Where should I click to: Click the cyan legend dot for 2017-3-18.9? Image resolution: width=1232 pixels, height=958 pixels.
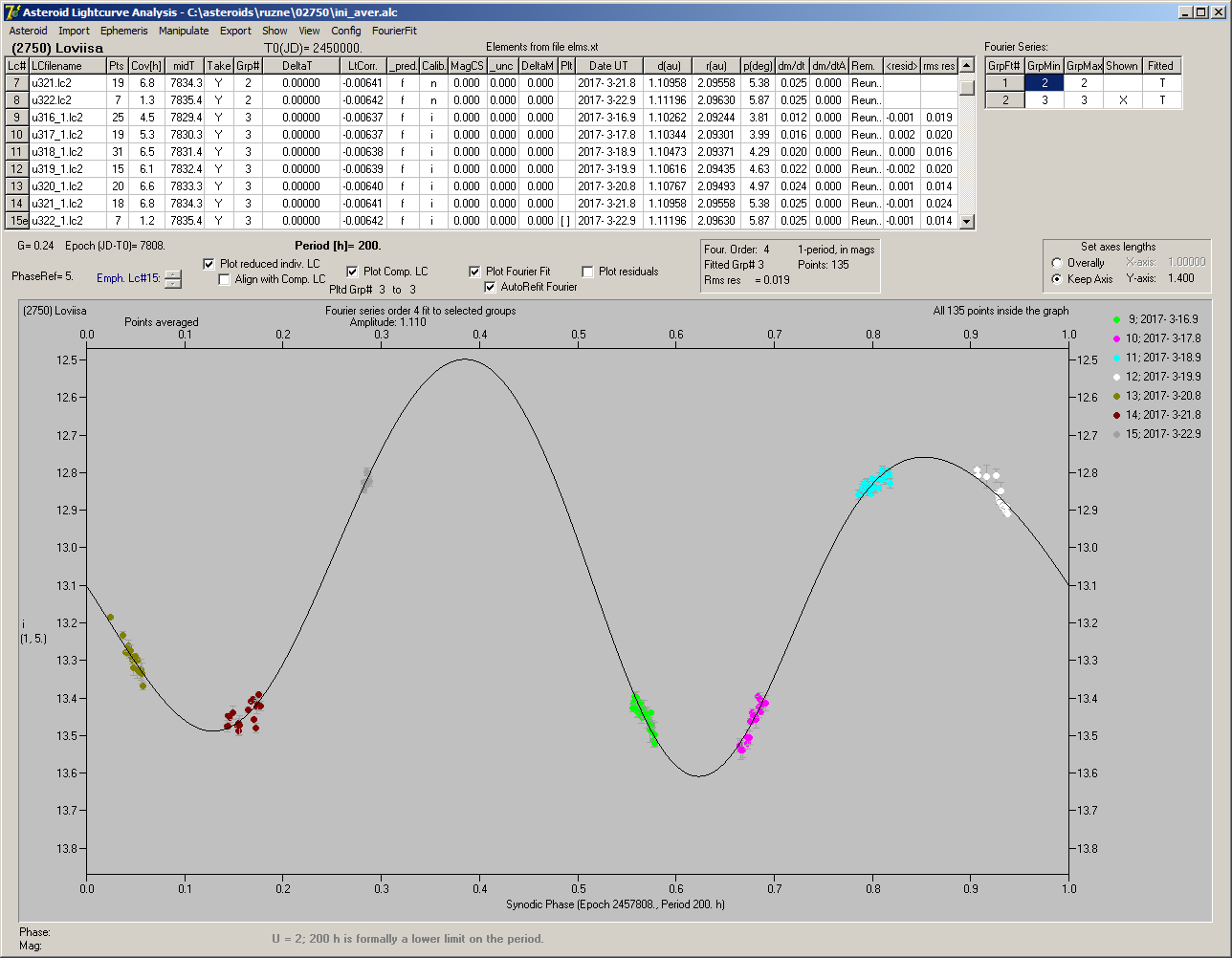click(x=1116, y=358)
